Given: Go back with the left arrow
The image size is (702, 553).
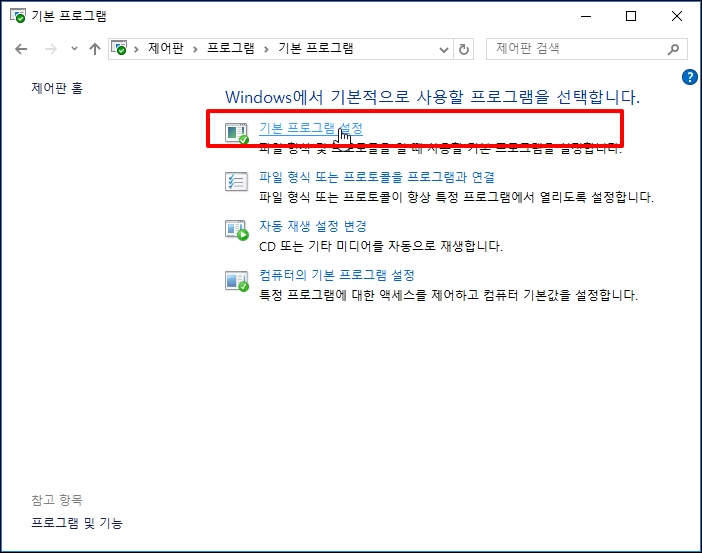Looking at the screenshot, I should click(21, 49).
